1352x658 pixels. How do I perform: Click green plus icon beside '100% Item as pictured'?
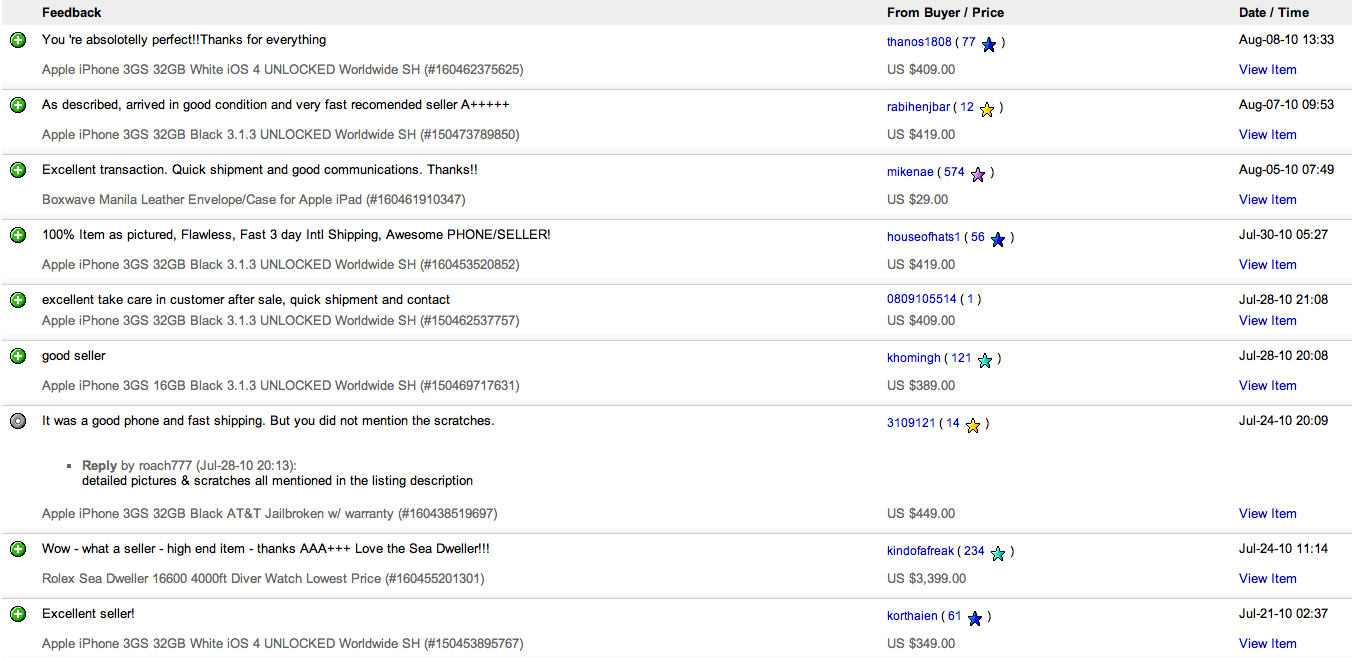(18, 235)
